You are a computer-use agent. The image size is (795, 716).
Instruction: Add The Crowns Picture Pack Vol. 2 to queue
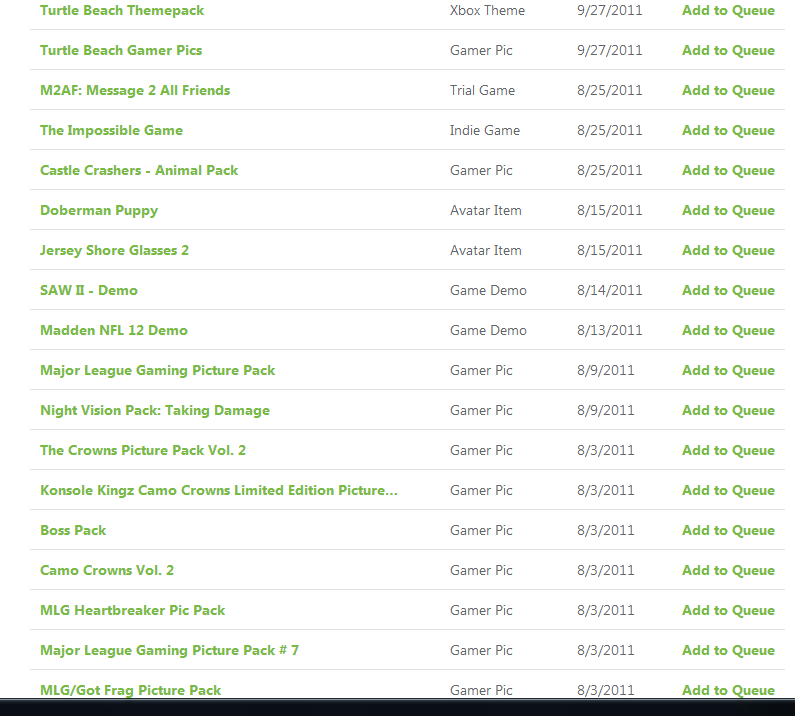728,451
